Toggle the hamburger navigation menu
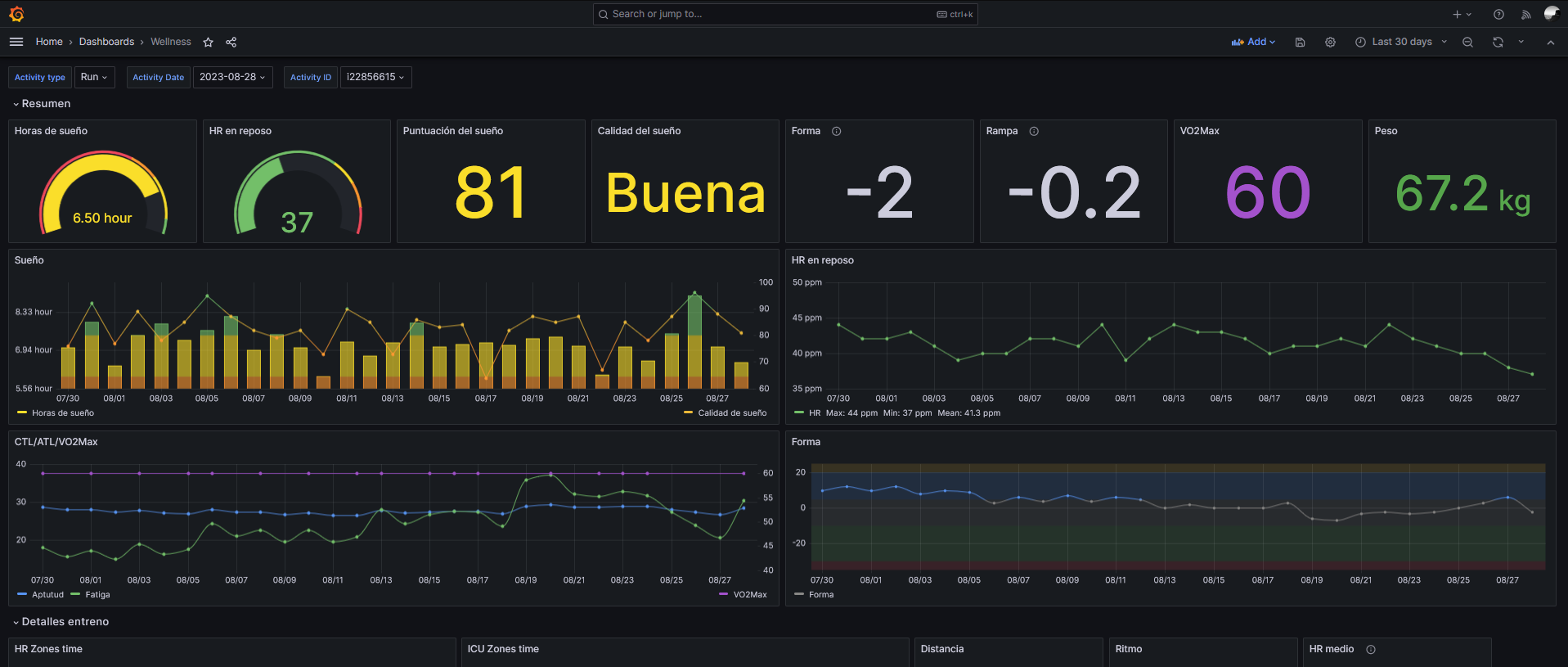1568x667 pixels. pos(16,42)
